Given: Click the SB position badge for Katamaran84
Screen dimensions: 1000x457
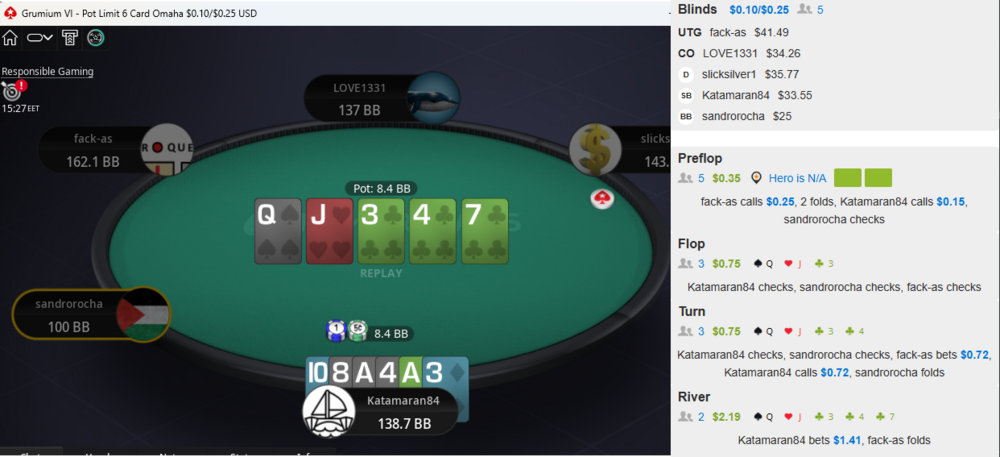Looking at the screenshot, I should 686,96.
